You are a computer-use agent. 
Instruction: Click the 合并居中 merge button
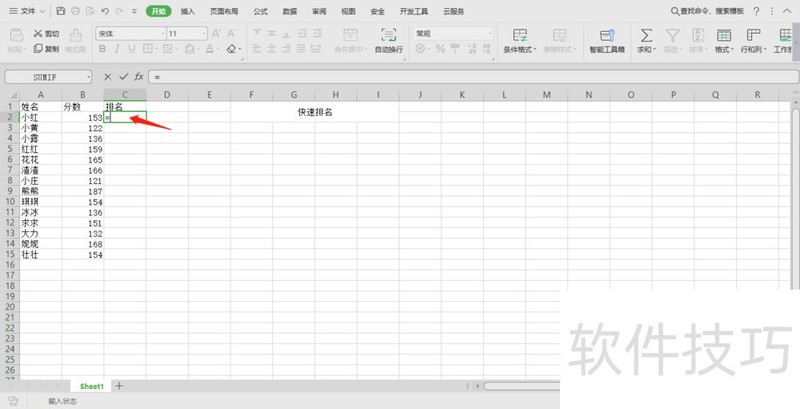click(x=350, y=41)
